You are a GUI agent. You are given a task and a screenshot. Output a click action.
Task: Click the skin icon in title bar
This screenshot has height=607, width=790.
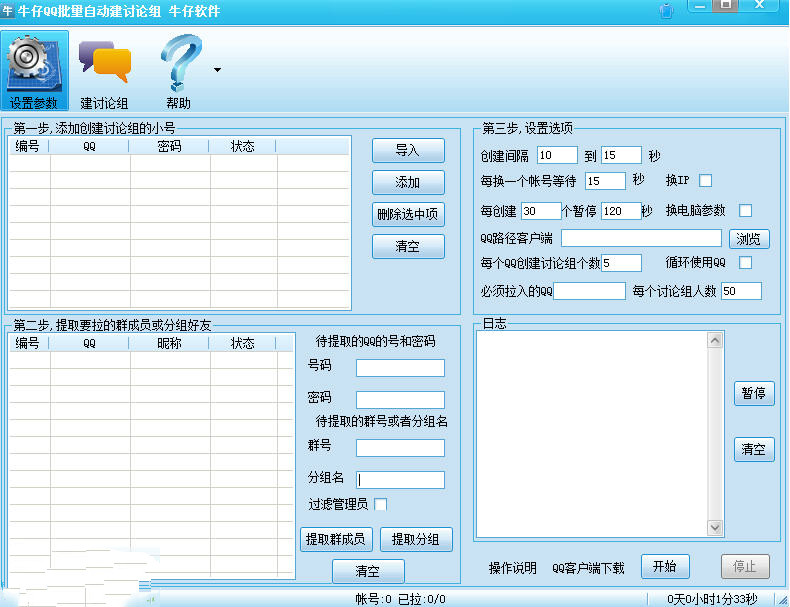(x=666, y=10)
